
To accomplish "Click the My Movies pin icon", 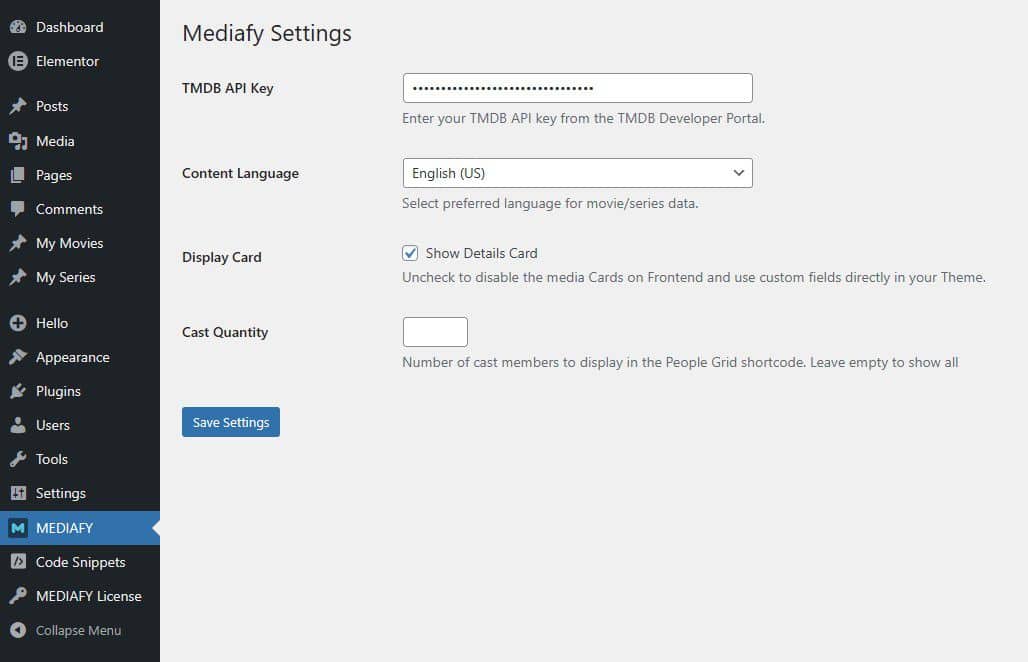I will (18, 243).
